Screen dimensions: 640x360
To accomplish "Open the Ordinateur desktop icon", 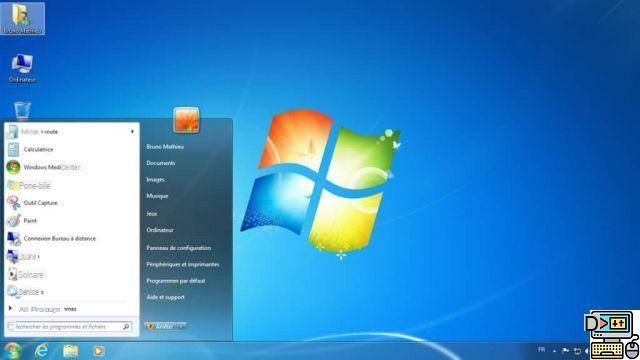I will 22,68.
